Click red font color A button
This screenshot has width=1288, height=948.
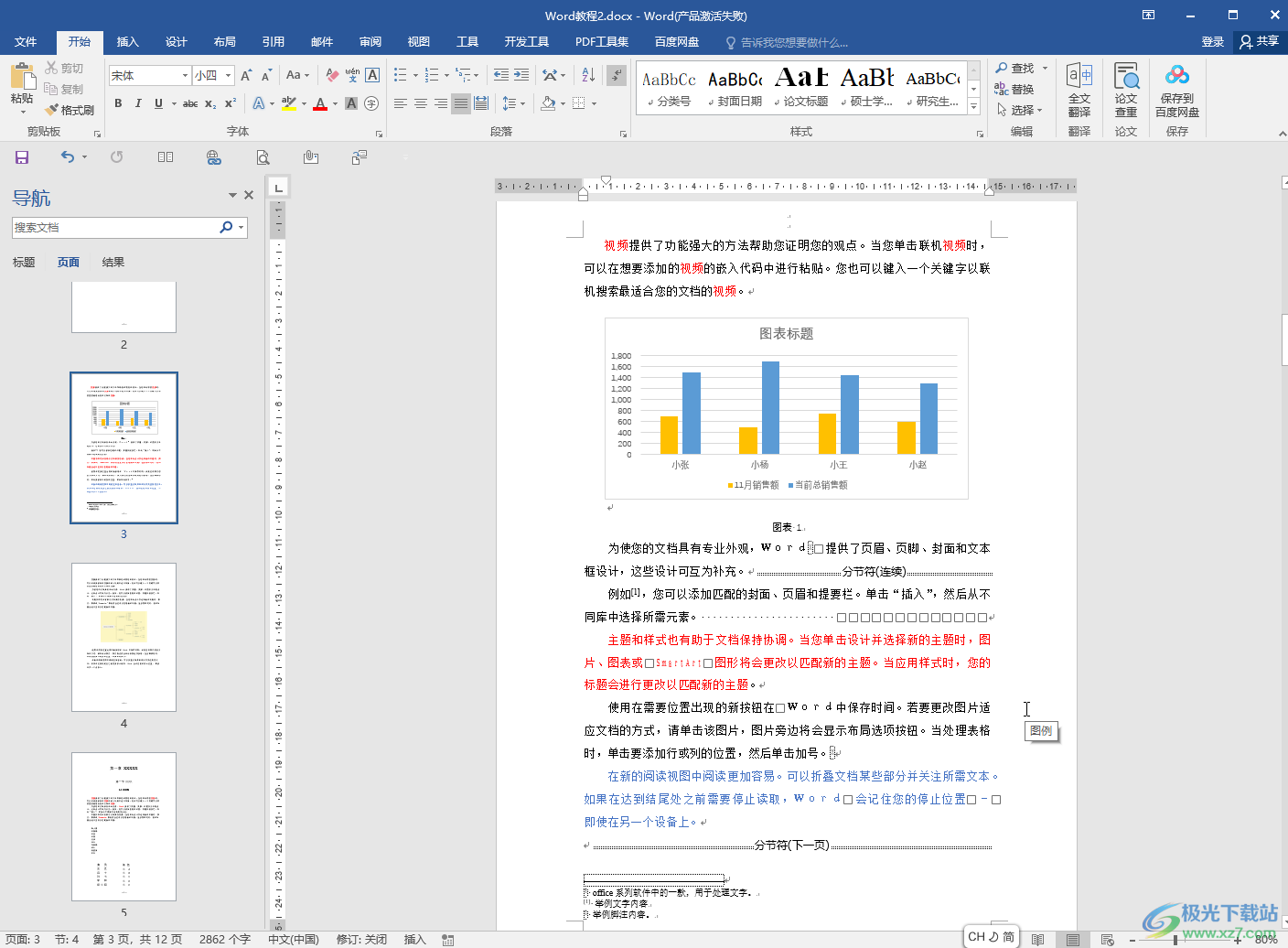tap(320, 103)
